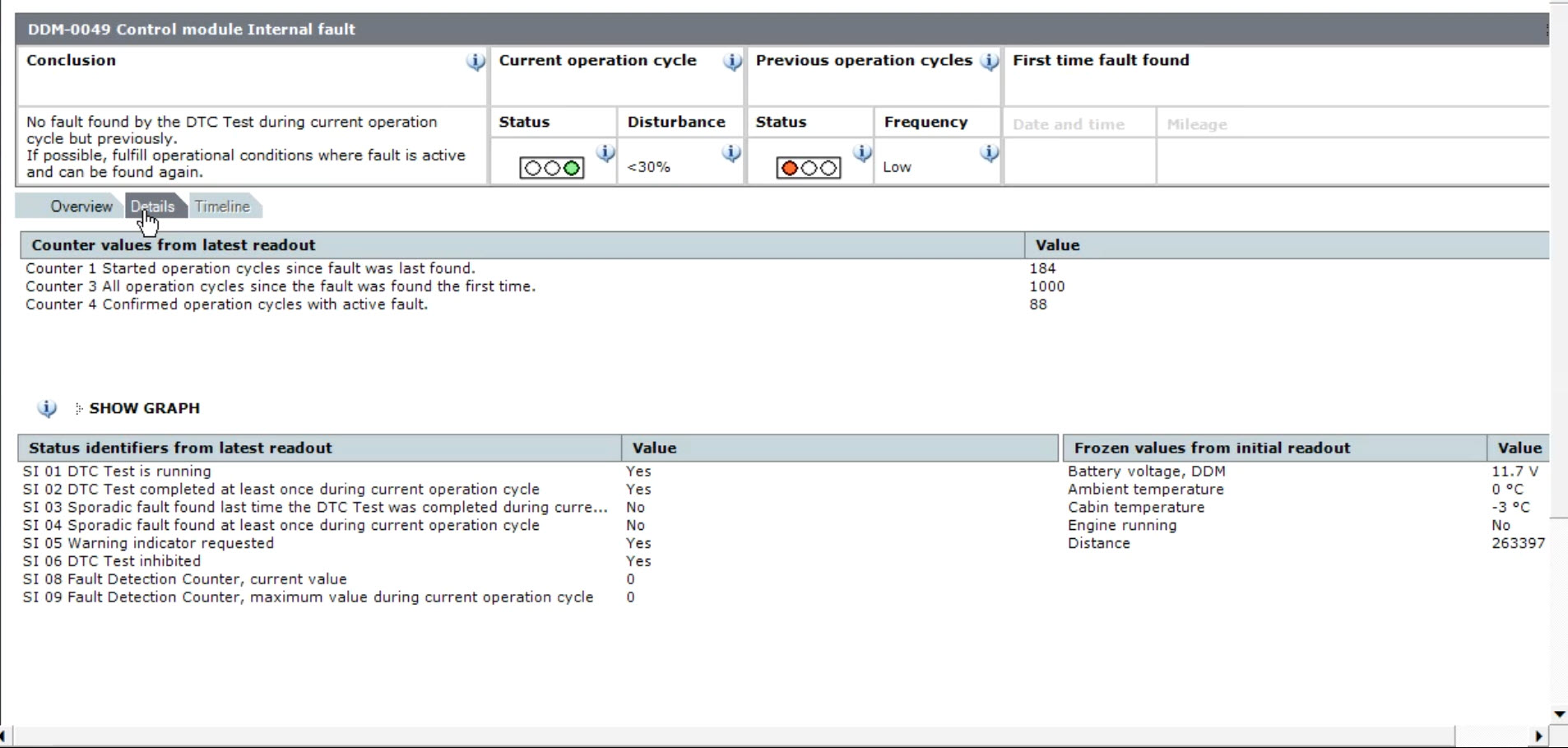Select the Details tab
Image resolution: width=1568 pixels, height=748 pixels.
point(153,207)
